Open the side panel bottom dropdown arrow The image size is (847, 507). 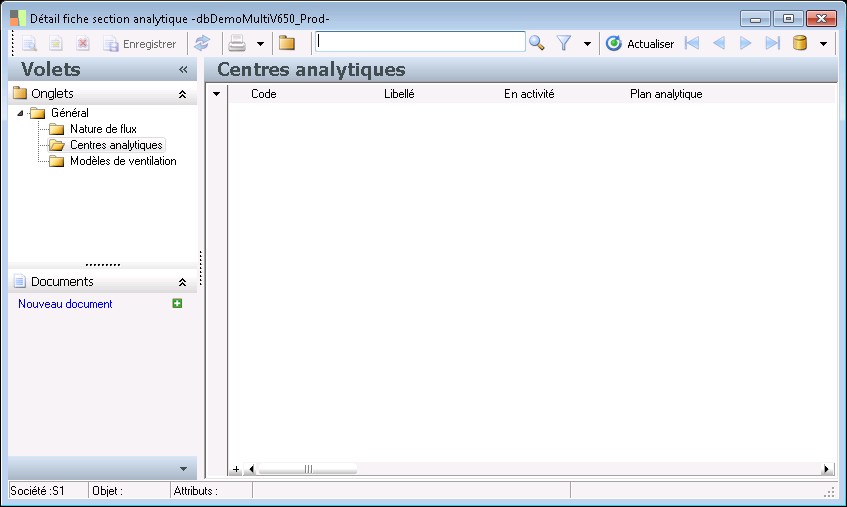coord(183,469)
